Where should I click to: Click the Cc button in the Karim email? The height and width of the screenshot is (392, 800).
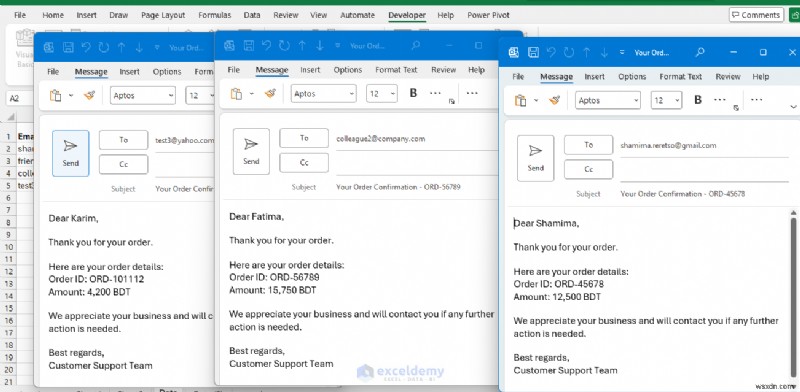click(x=123, y=164)
